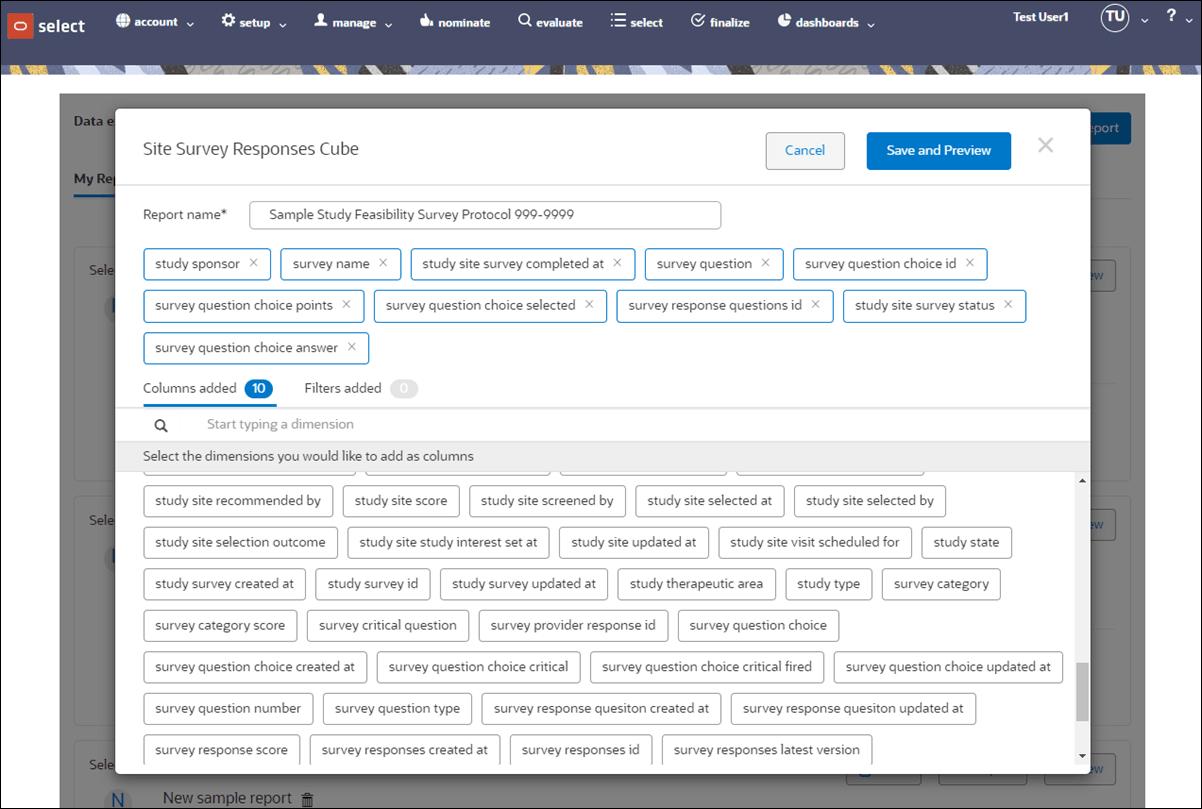Click the Save and Preview button
Image resolution: width=1202 pixels, height=809 pixels.
pyautogui.click(x=938, y=150)
